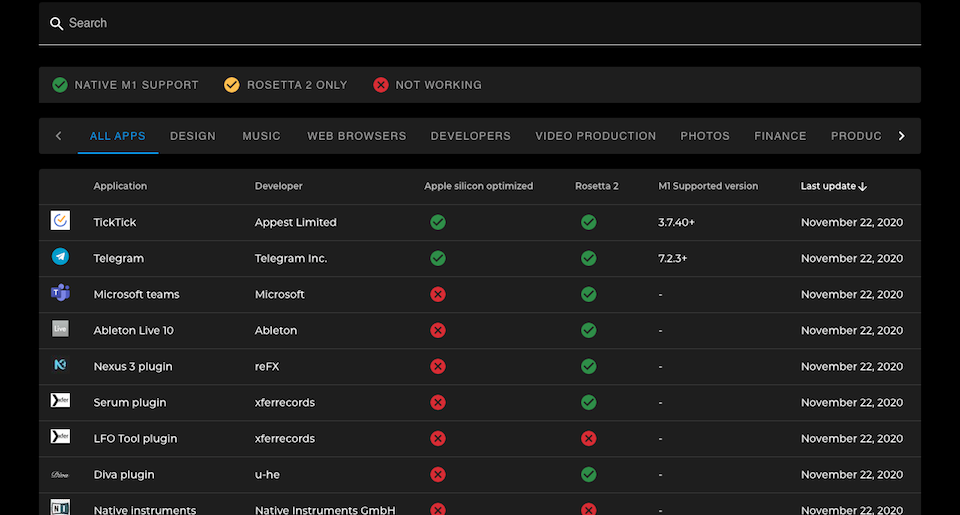This screenshot has width=960, height=515.
Task: Select the Appest Limited developer cell
Action: [296, 222]
